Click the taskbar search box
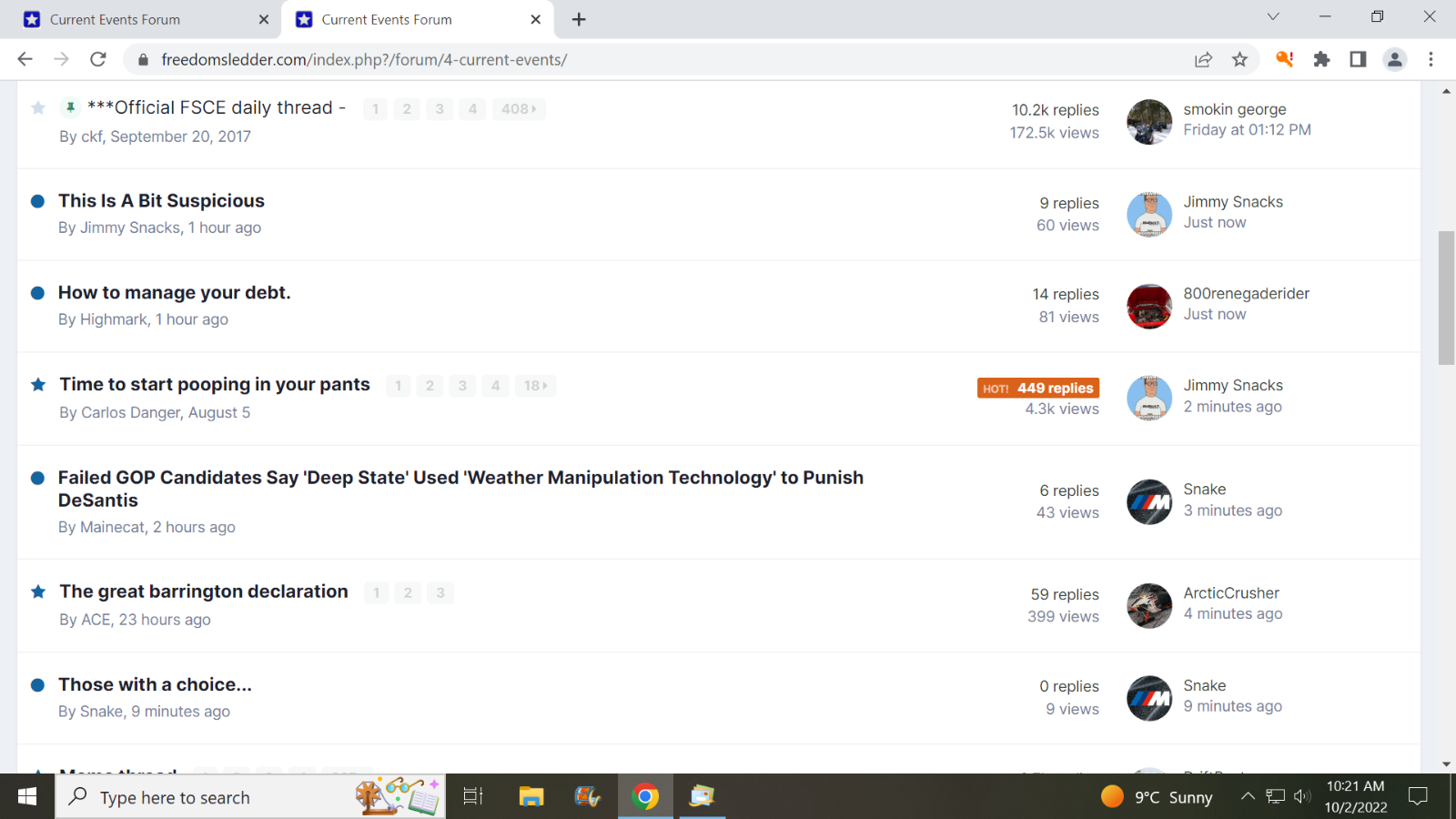1456x819 pixels. click(251, 797)
